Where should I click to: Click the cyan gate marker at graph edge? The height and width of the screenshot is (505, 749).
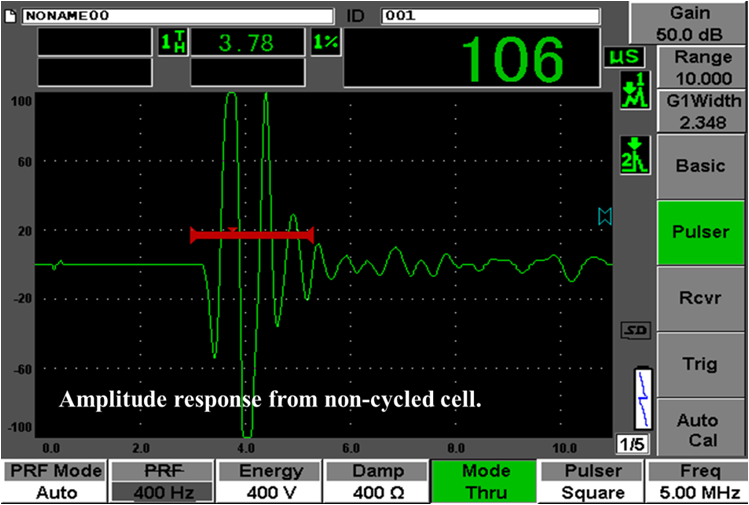604,215
